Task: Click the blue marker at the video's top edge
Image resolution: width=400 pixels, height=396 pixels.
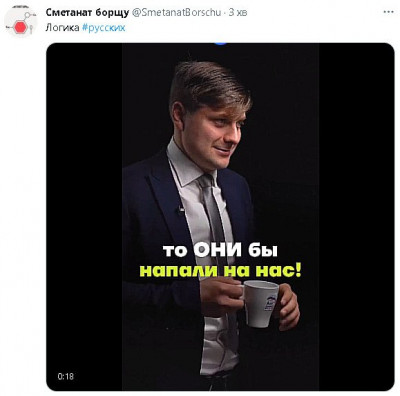Action: coord(220,43)
